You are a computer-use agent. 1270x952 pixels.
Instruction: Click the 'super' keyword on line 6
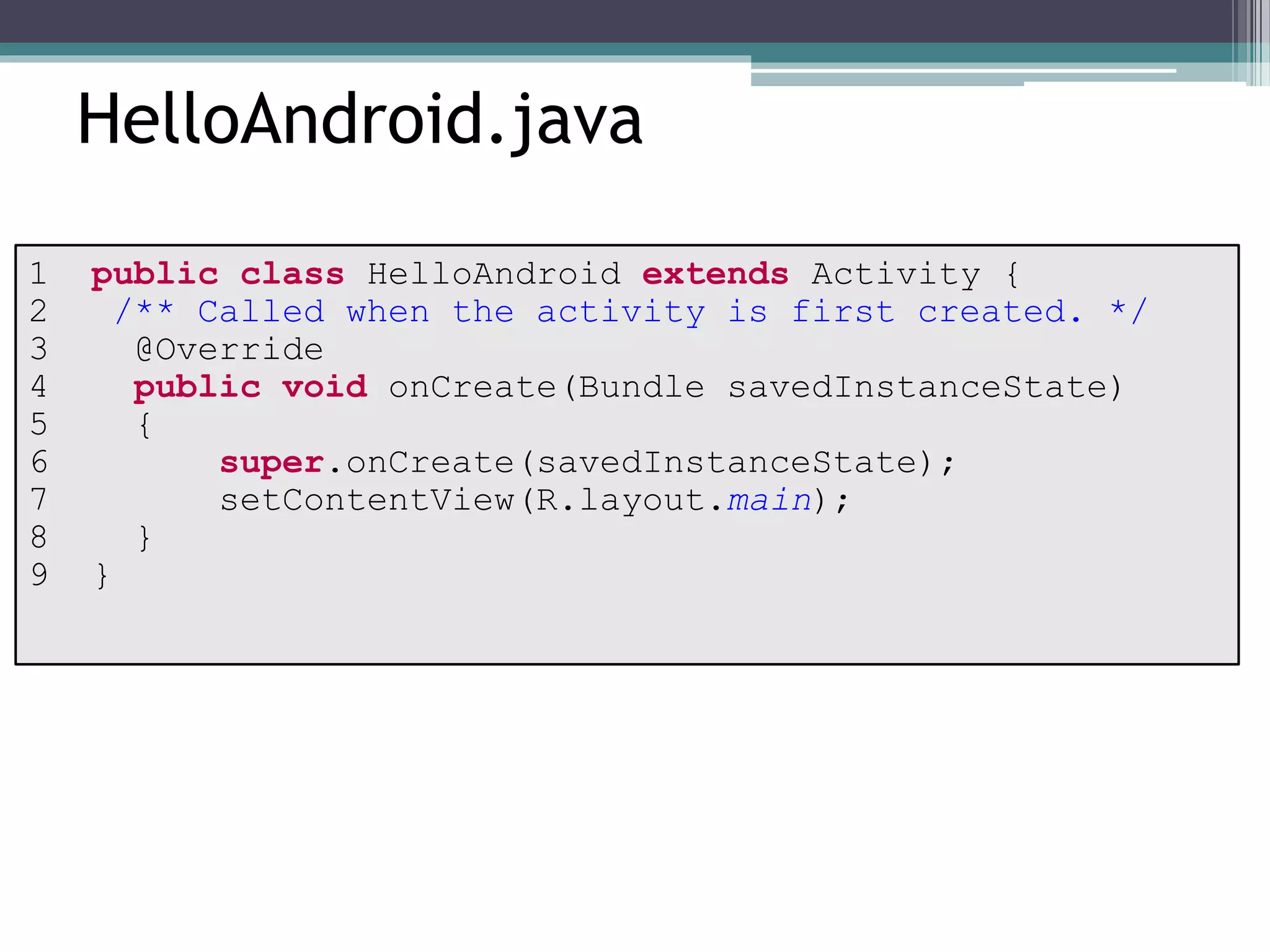click(x=272, y=464)
